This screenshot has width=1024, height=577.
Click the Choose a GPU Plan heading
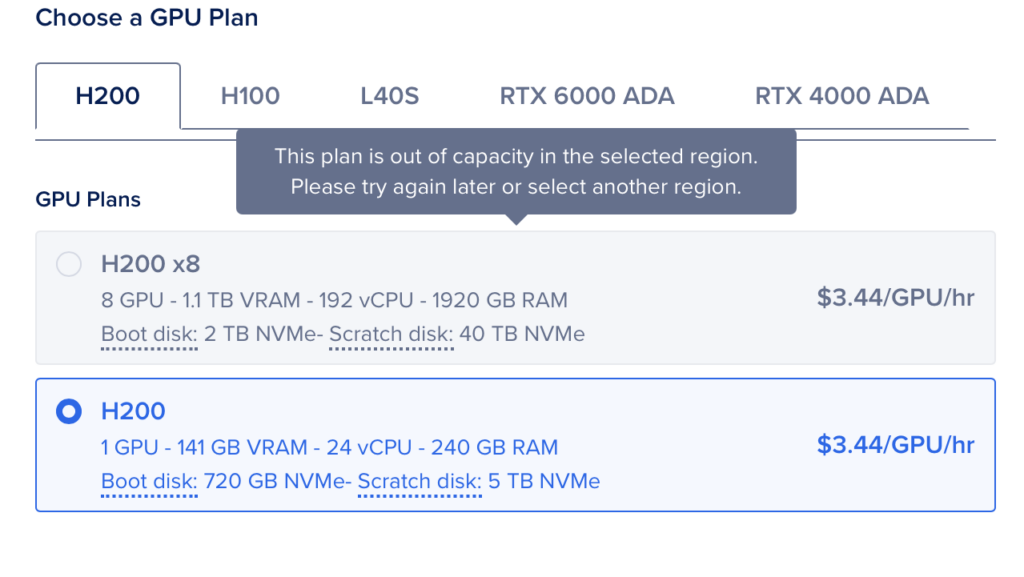[146, 18]
